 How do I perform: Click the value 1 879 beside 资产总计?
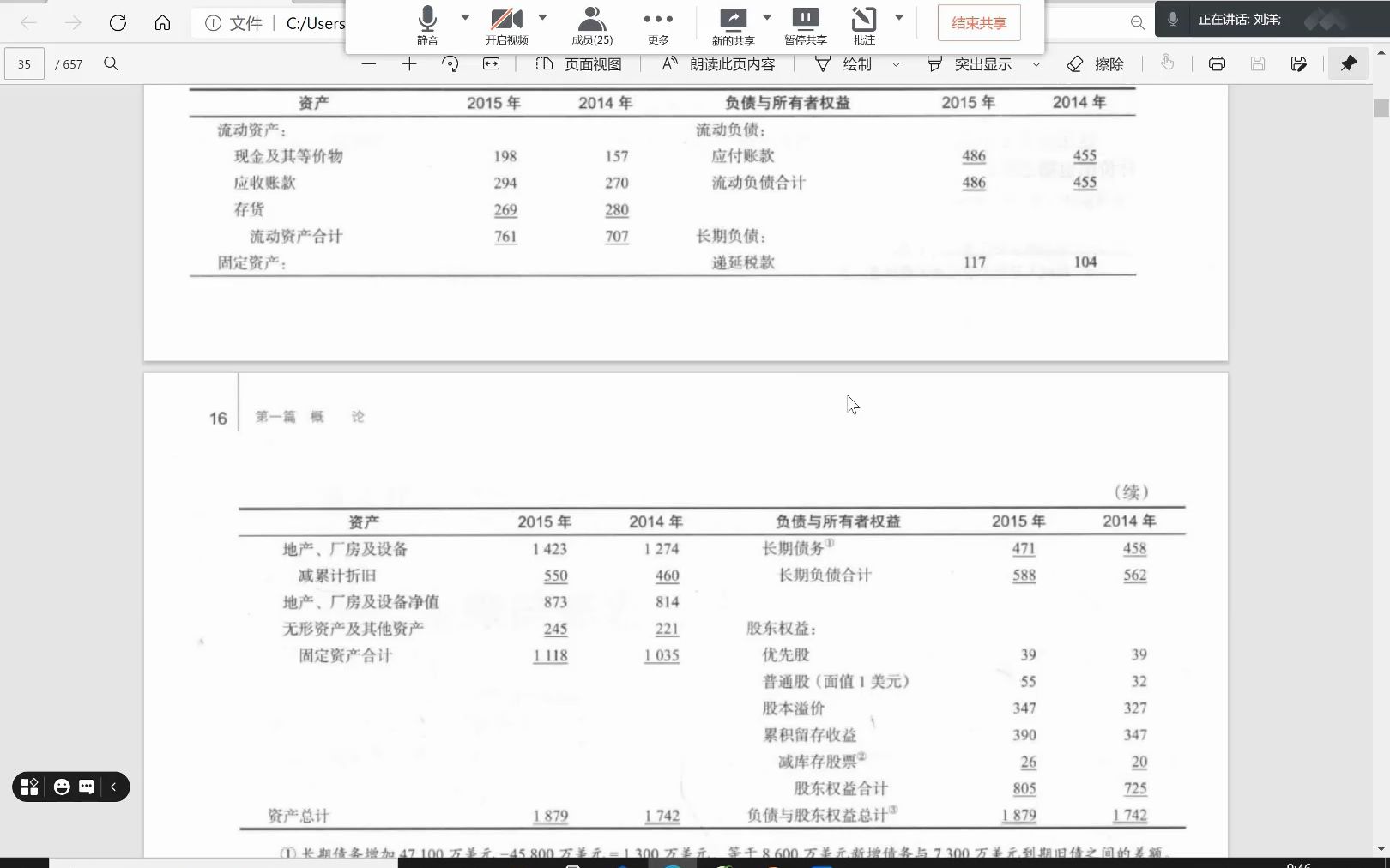click(x=550, y=816)
